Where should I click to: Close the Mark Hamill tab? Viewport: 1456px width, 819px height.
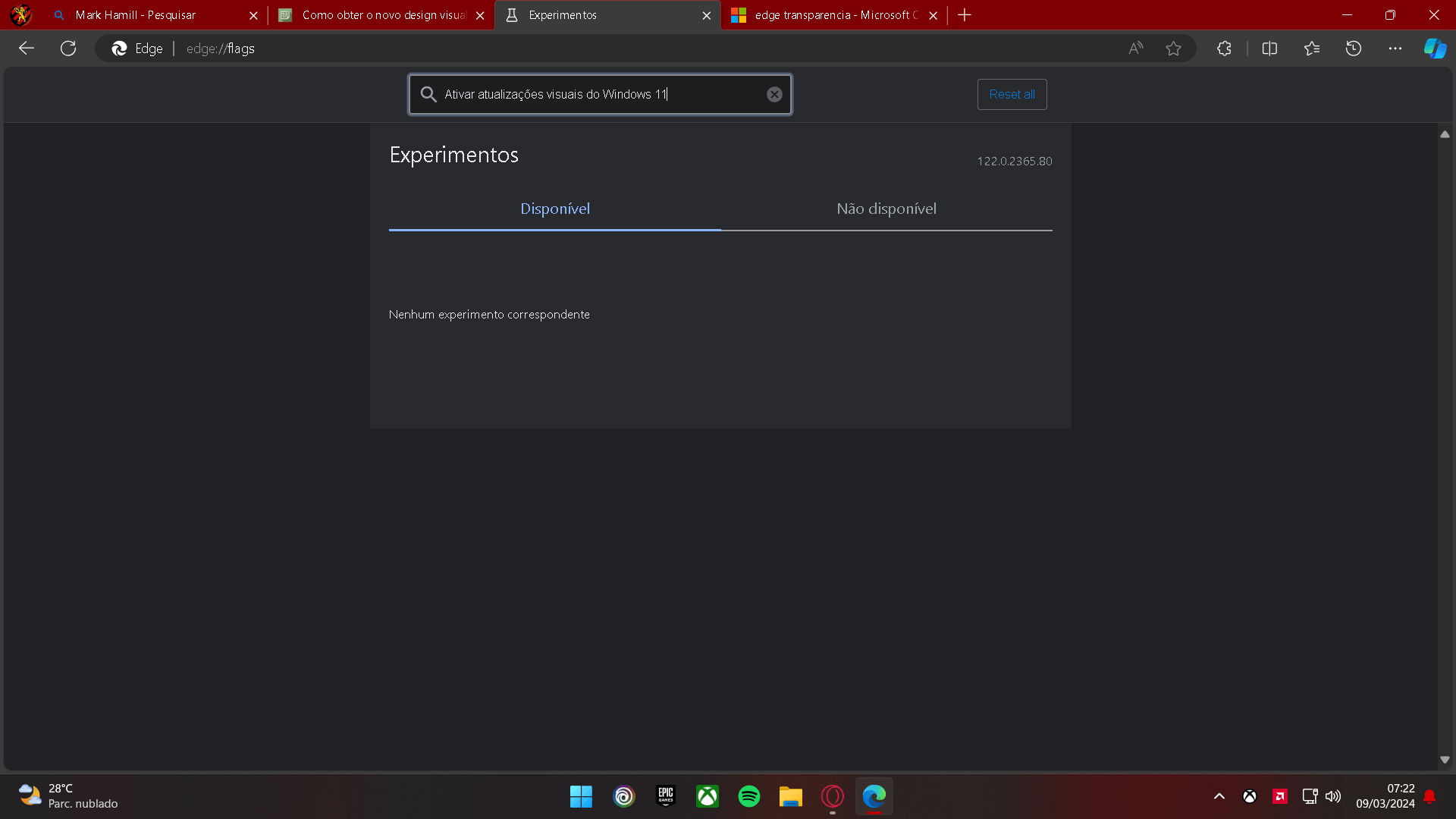click(x=253, y=15)
